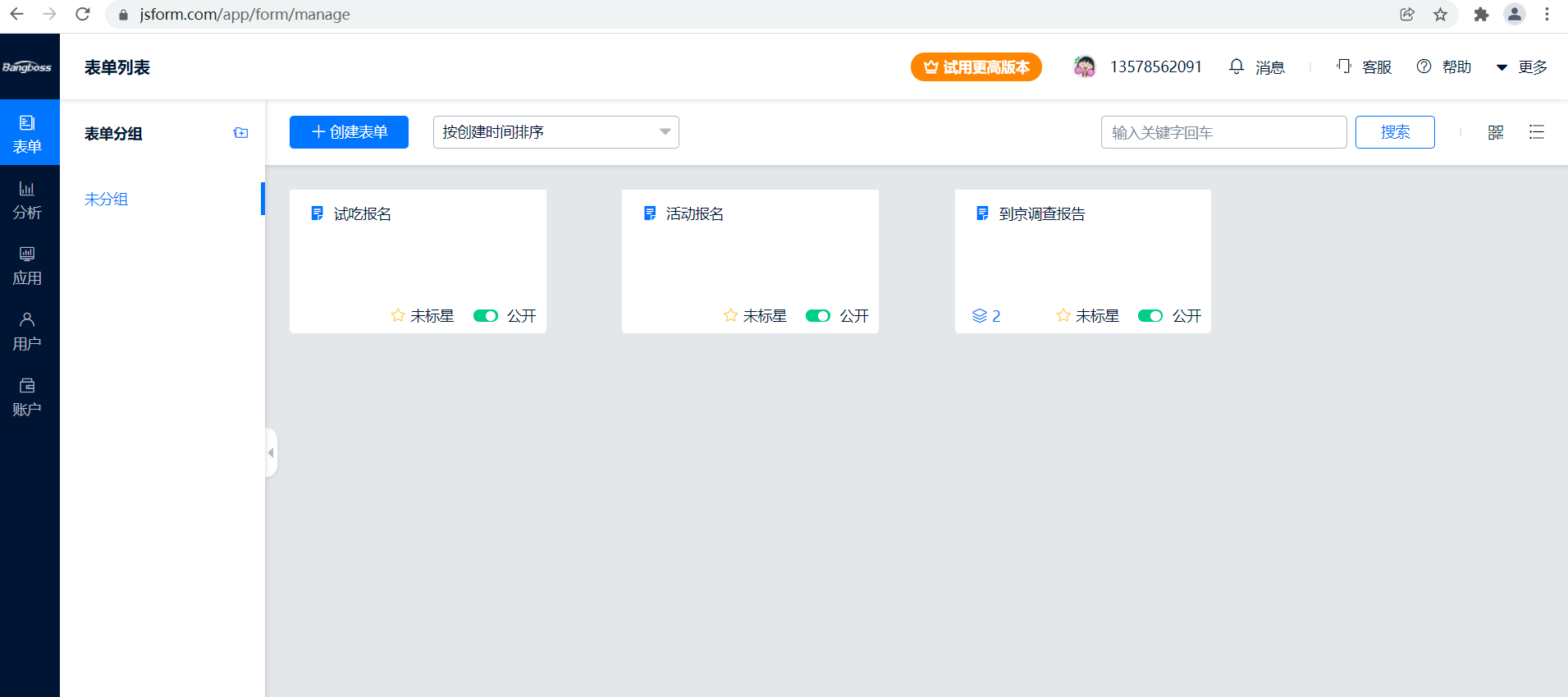Screen dimensions: 1568x697
Task: Click the data count icon on 到京调查报告
Action: tap(980, 316)
